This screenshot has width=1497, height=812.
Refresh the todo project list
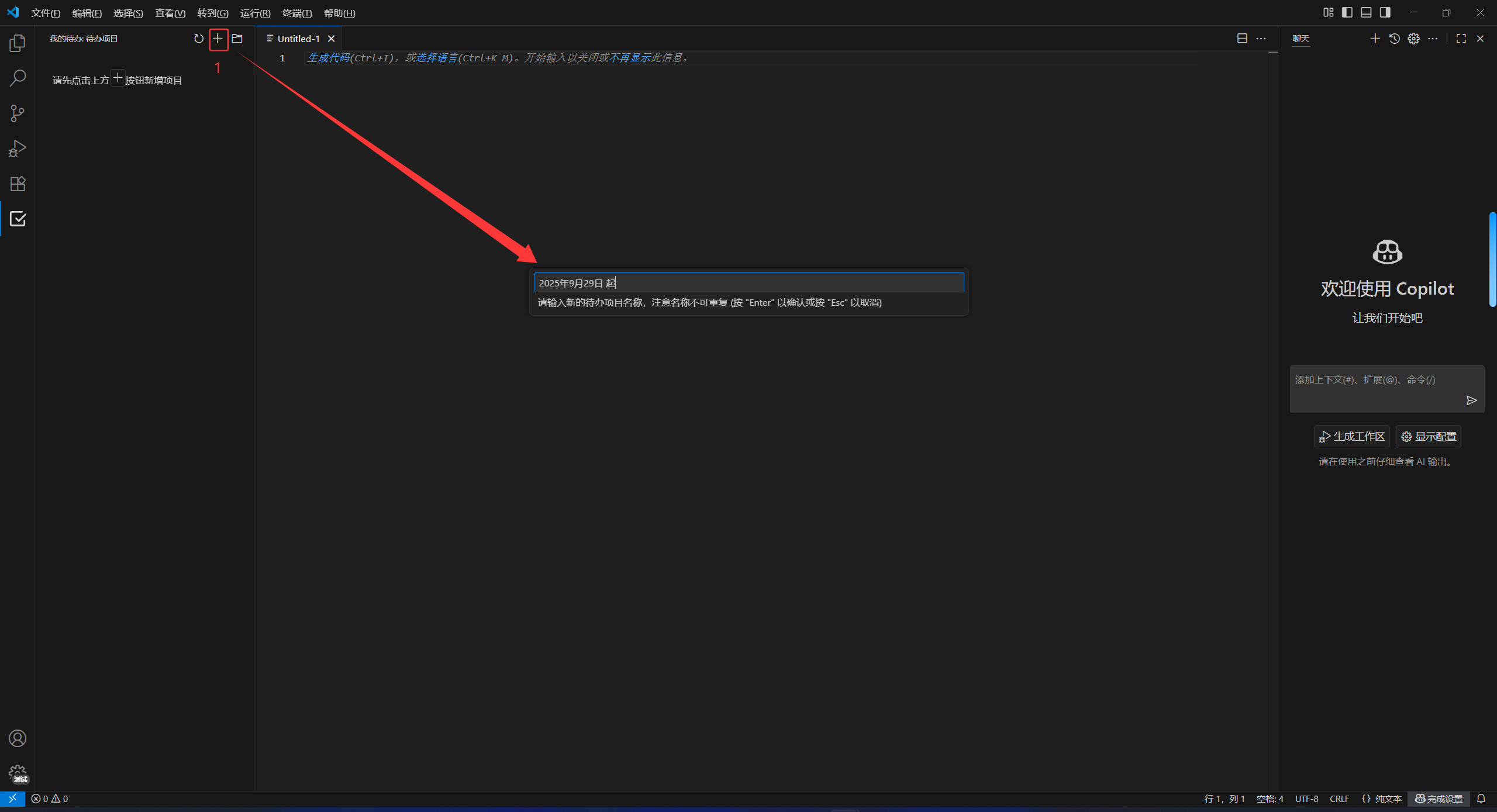199,39
